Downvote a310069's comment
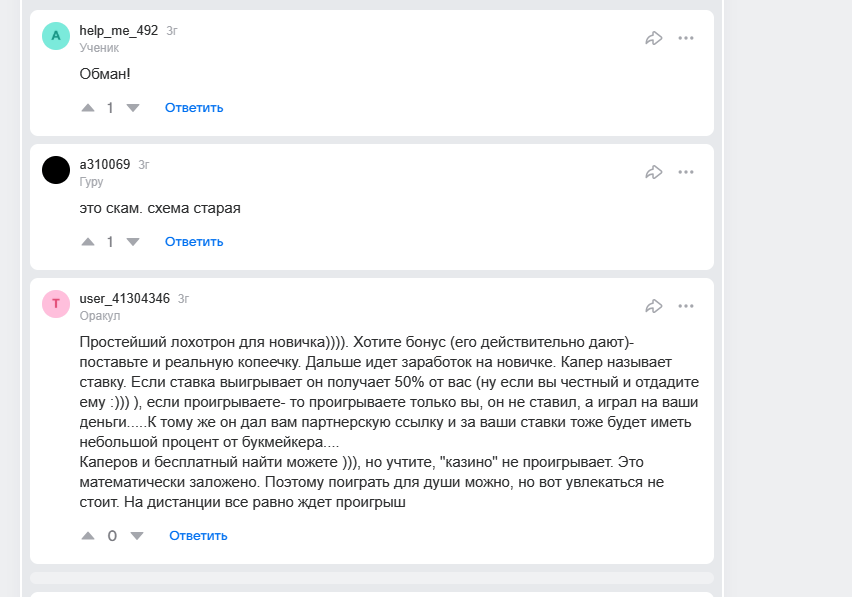The width and height of the screenshot is (852, 597). [133, 241]
